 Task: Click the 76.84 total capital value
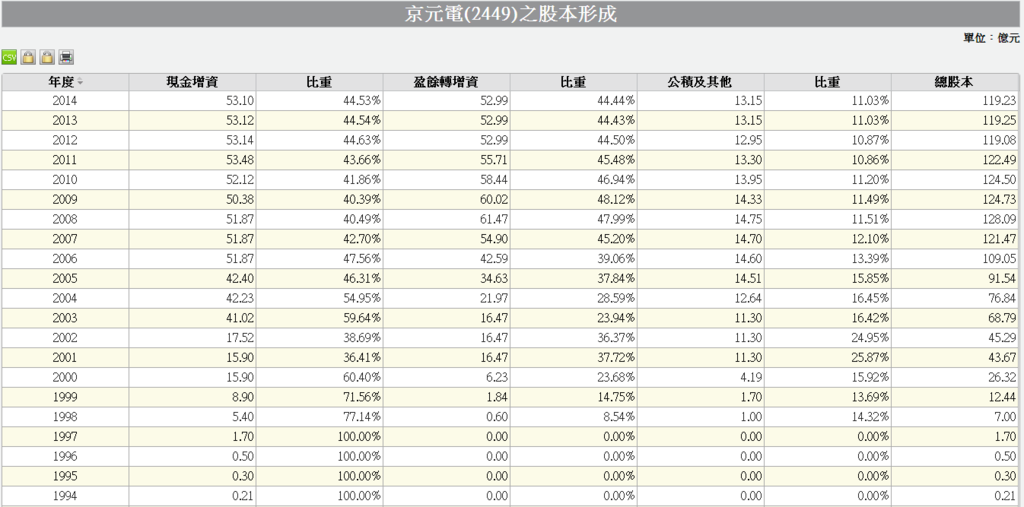(x=1004, y=298)
